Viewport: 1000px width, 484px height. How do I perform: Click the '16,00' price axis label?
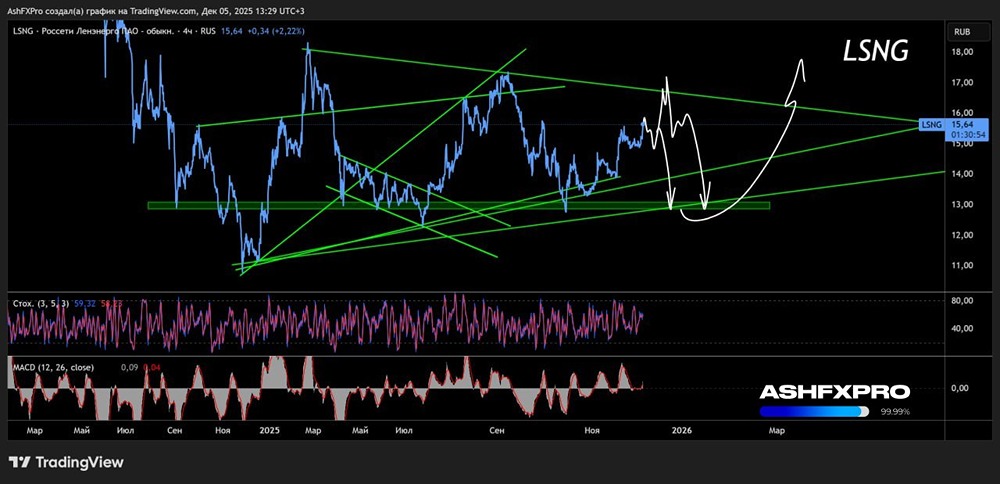[x=962, y=112]
